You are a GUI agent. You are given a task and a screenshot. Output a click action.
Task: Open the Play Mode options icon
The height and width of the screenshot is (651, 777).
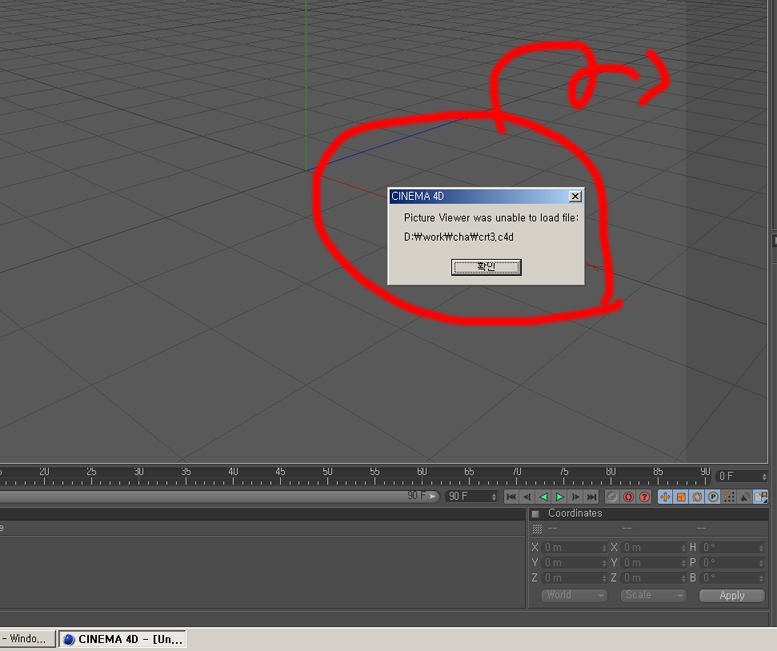[x=761, y=496]
